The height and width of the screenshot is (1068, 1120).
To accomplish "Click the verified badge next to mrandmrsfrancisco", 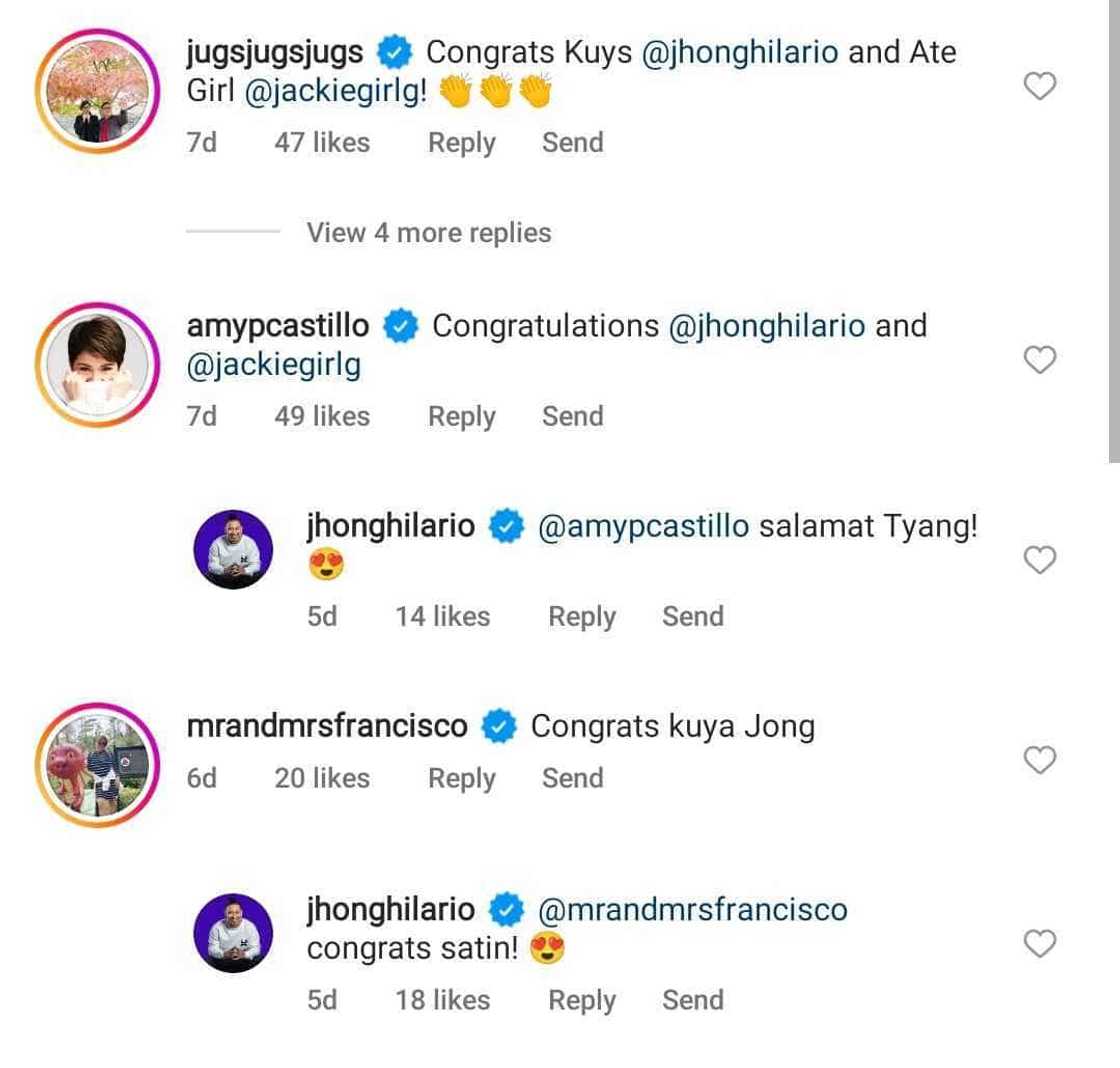I will pyautogui.click(x=497, y=725).
